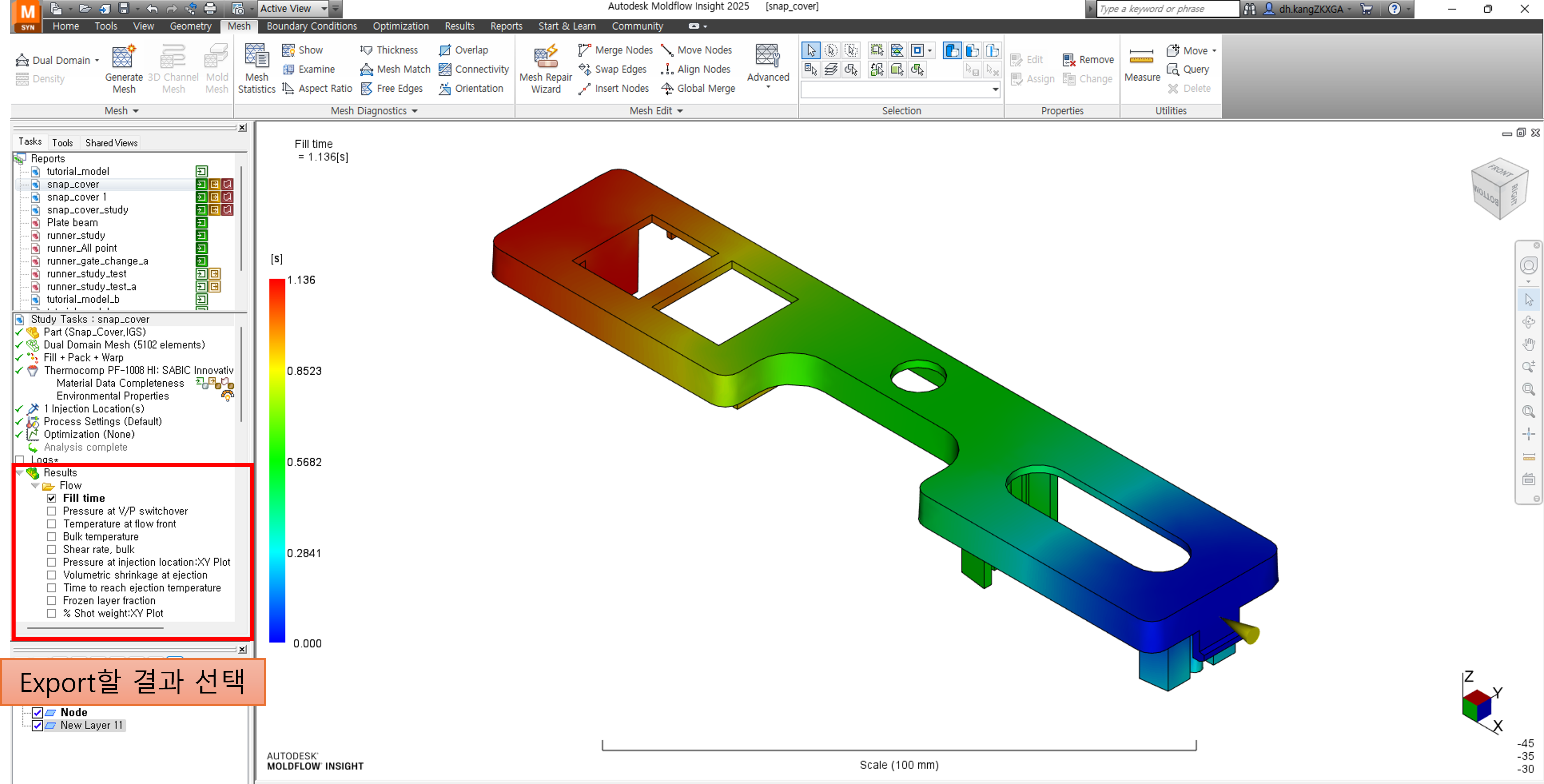The width and height of the screenshot is (1544, 784).
Task: Click the print icon in quick access toolbar
Action: tap(210, 8)
